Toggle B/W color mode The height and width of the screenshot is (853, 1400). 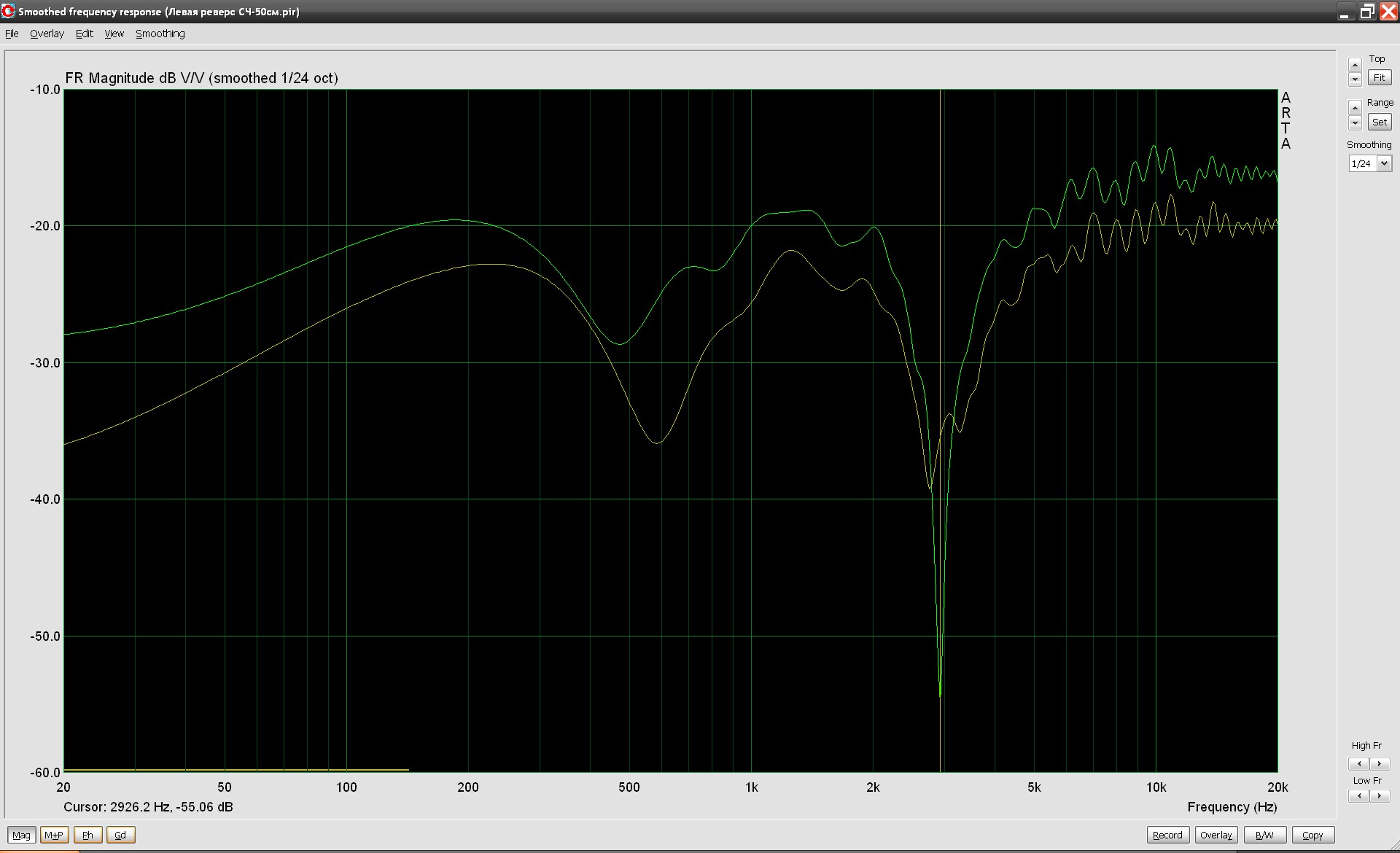(x=1264, y=835)
